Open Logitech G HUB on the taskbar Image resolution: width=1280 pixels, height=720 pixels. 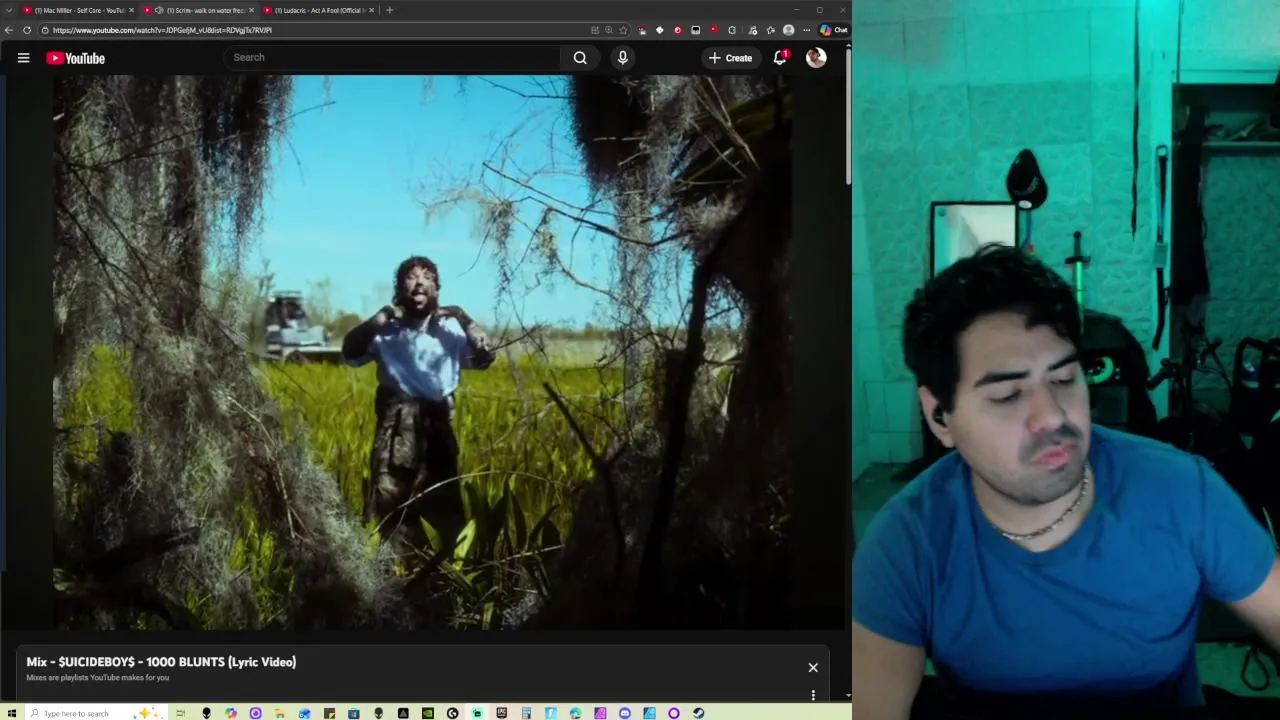pyautogui.click(x=452, y=713)
